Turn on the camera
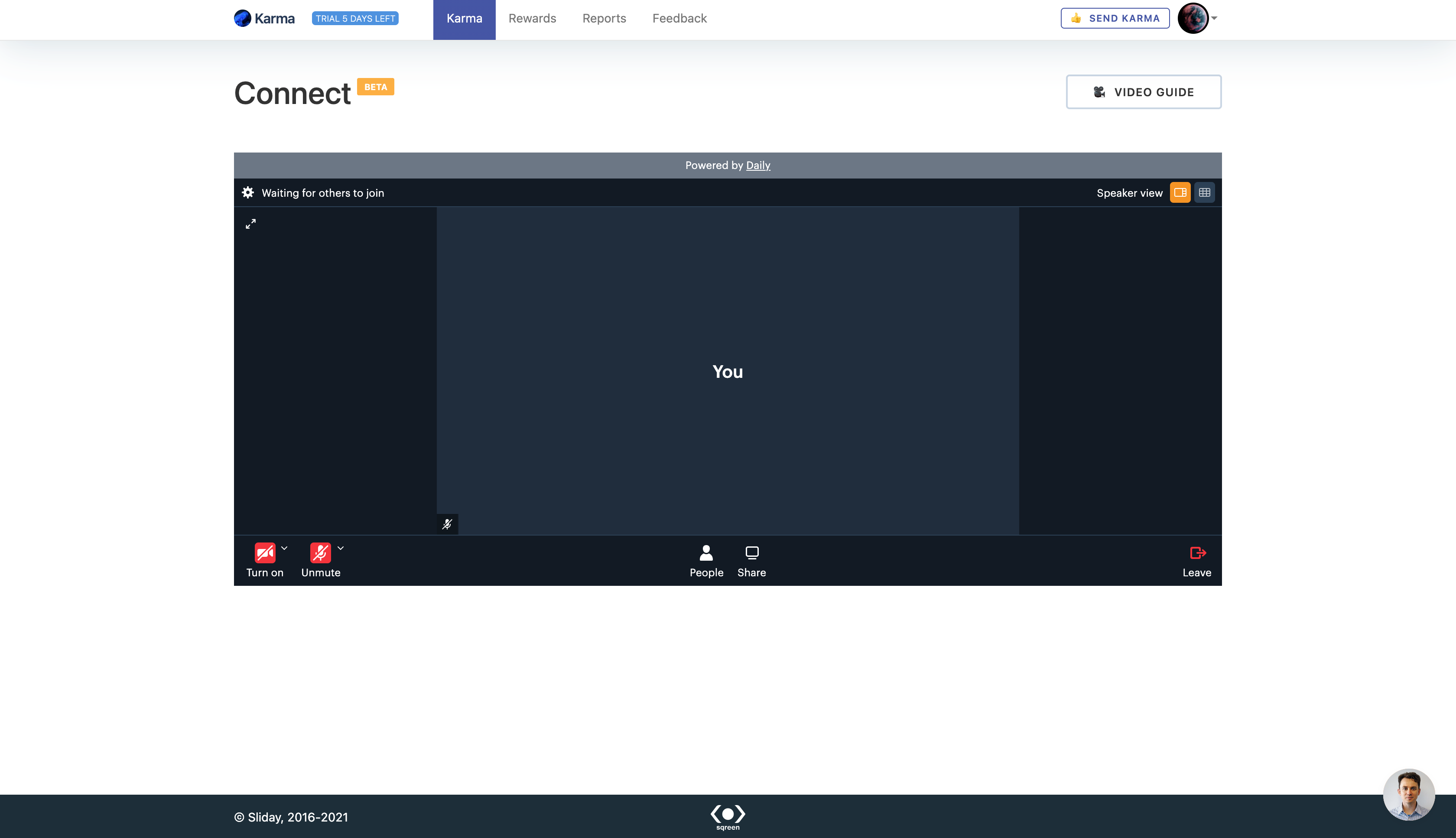This screenshot has width=1456, height=838. (x=265, y=553)
